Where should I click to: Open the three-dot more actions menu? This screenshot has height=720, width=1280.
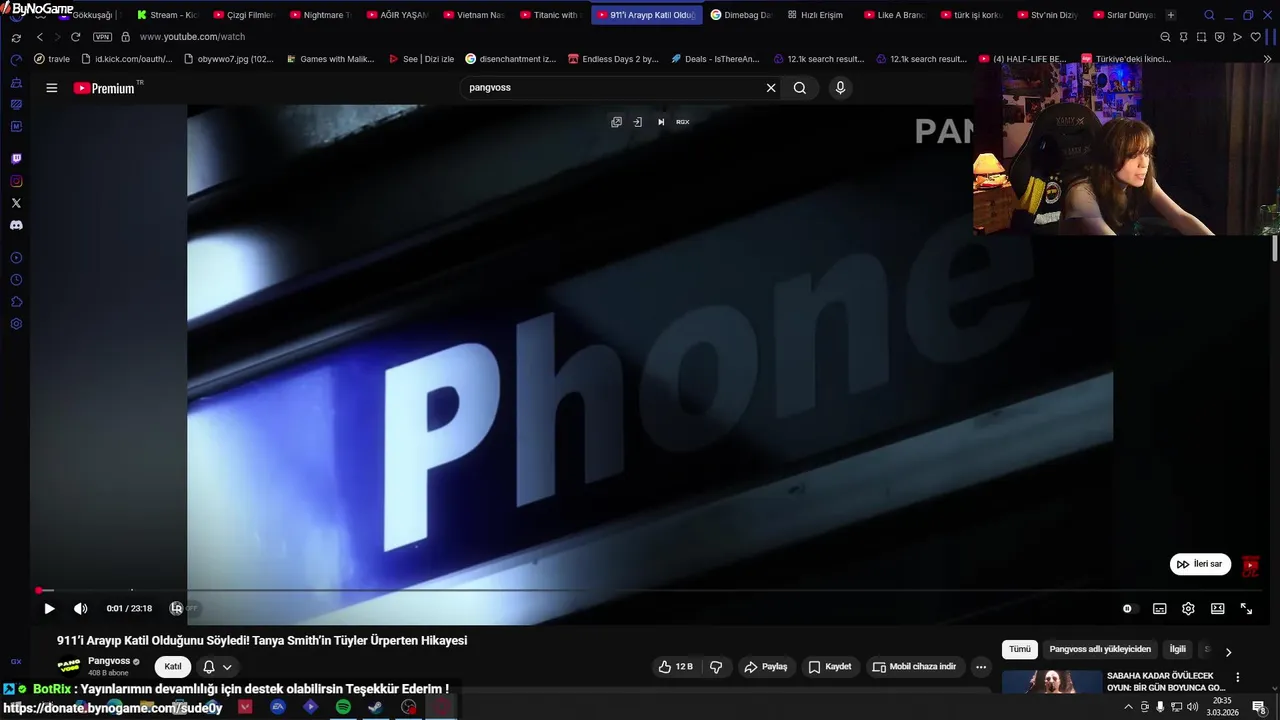pos(981,667)
